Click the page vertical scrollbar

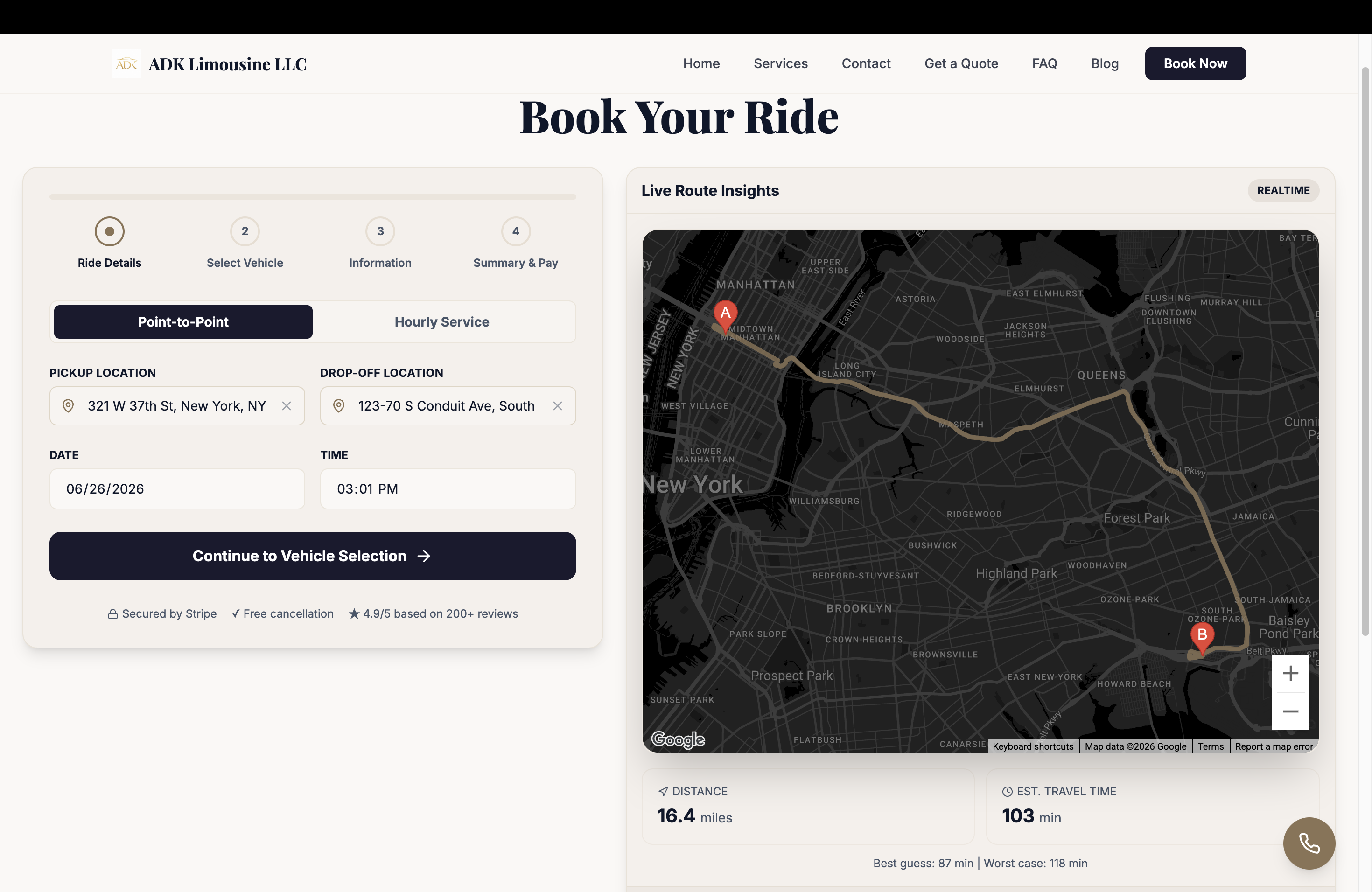[1365, 351]
